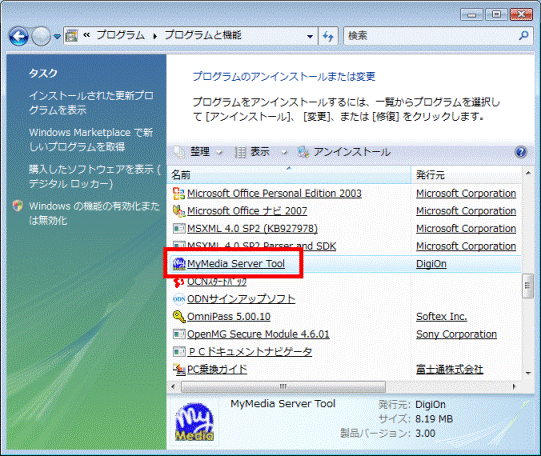This screenshot has width=541, height=456.
Task: Maximize the window
Action: tap(496, 14)
